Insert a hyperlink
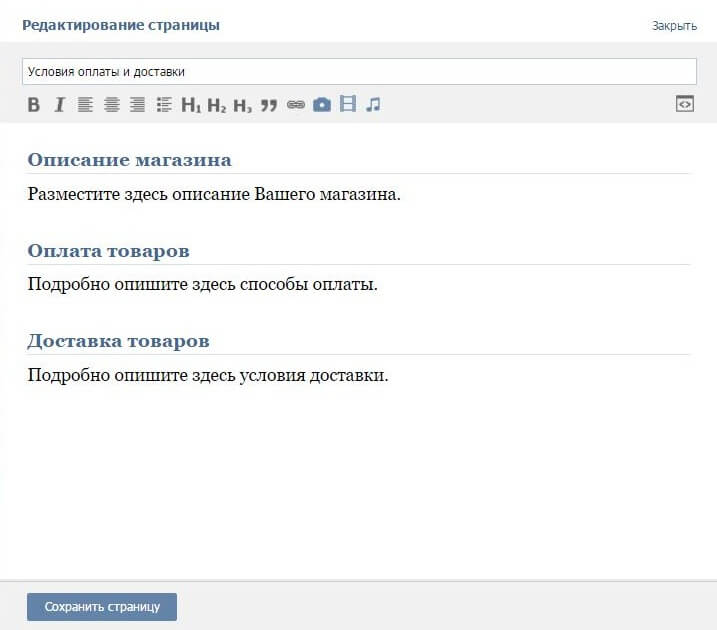 click(x=296, y=105)
